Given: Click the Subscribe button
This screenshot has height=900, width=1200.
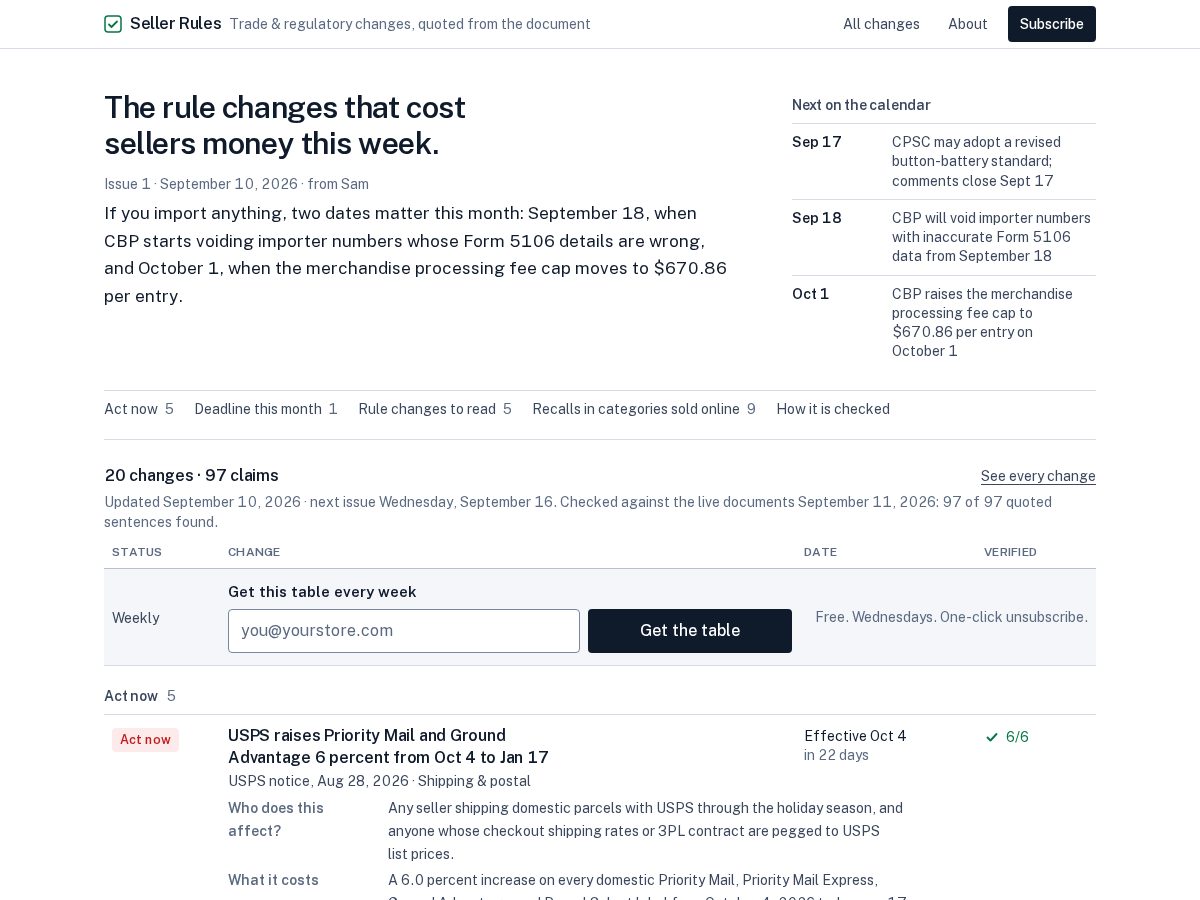Looking at the screenshot, I should pos(1051,24).
